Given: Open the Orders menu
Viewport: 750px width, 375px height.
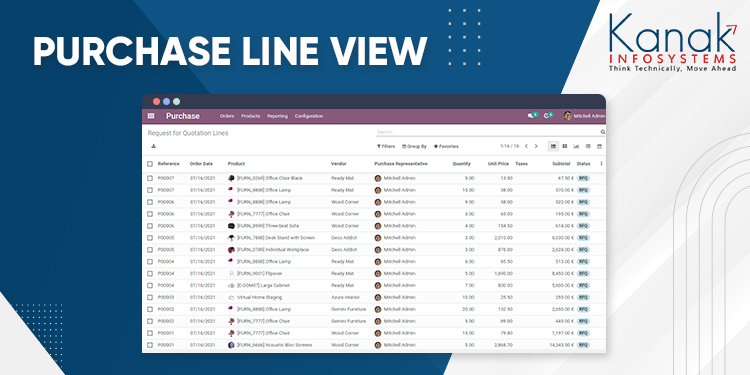Looking at the screenshot, I should tap(227, 116).
